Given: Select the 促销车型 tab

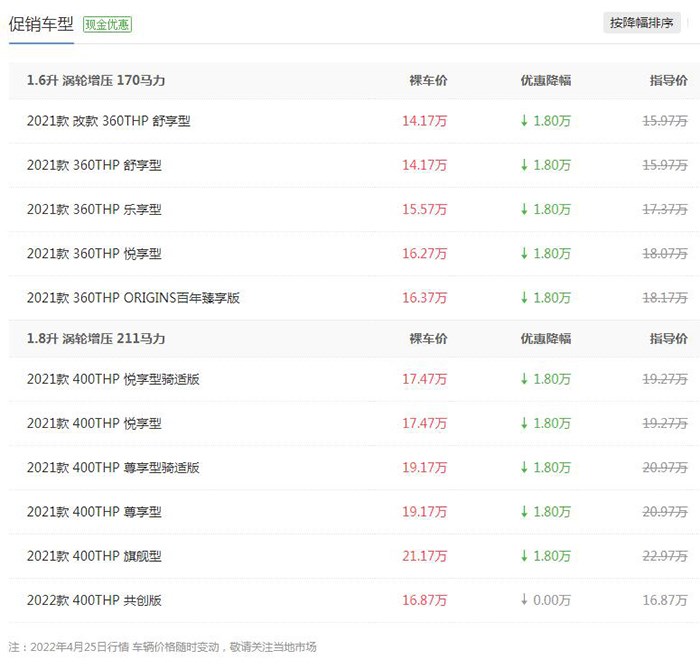Looking at the screenshot, I should tap(41, 24).
